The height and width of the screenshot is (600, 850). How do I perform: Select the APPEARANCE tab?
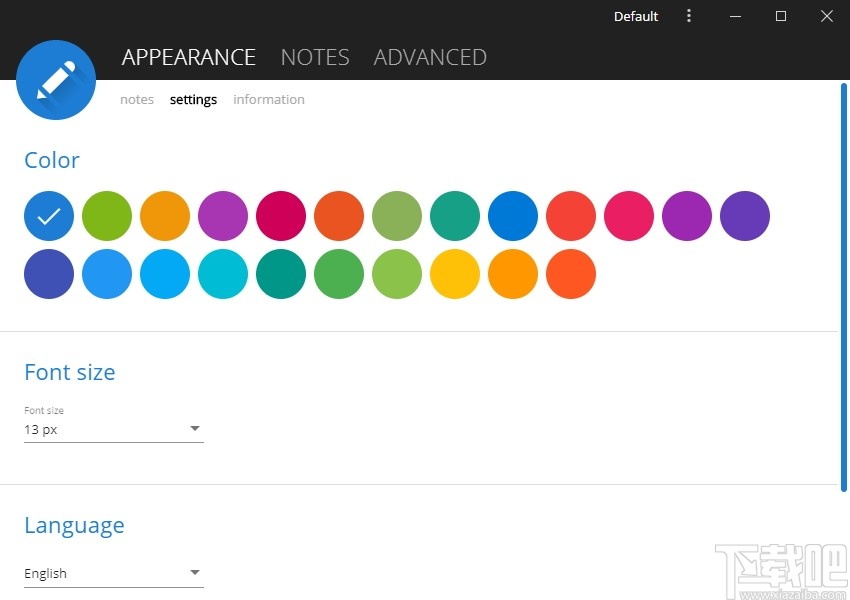coord(189,57)
